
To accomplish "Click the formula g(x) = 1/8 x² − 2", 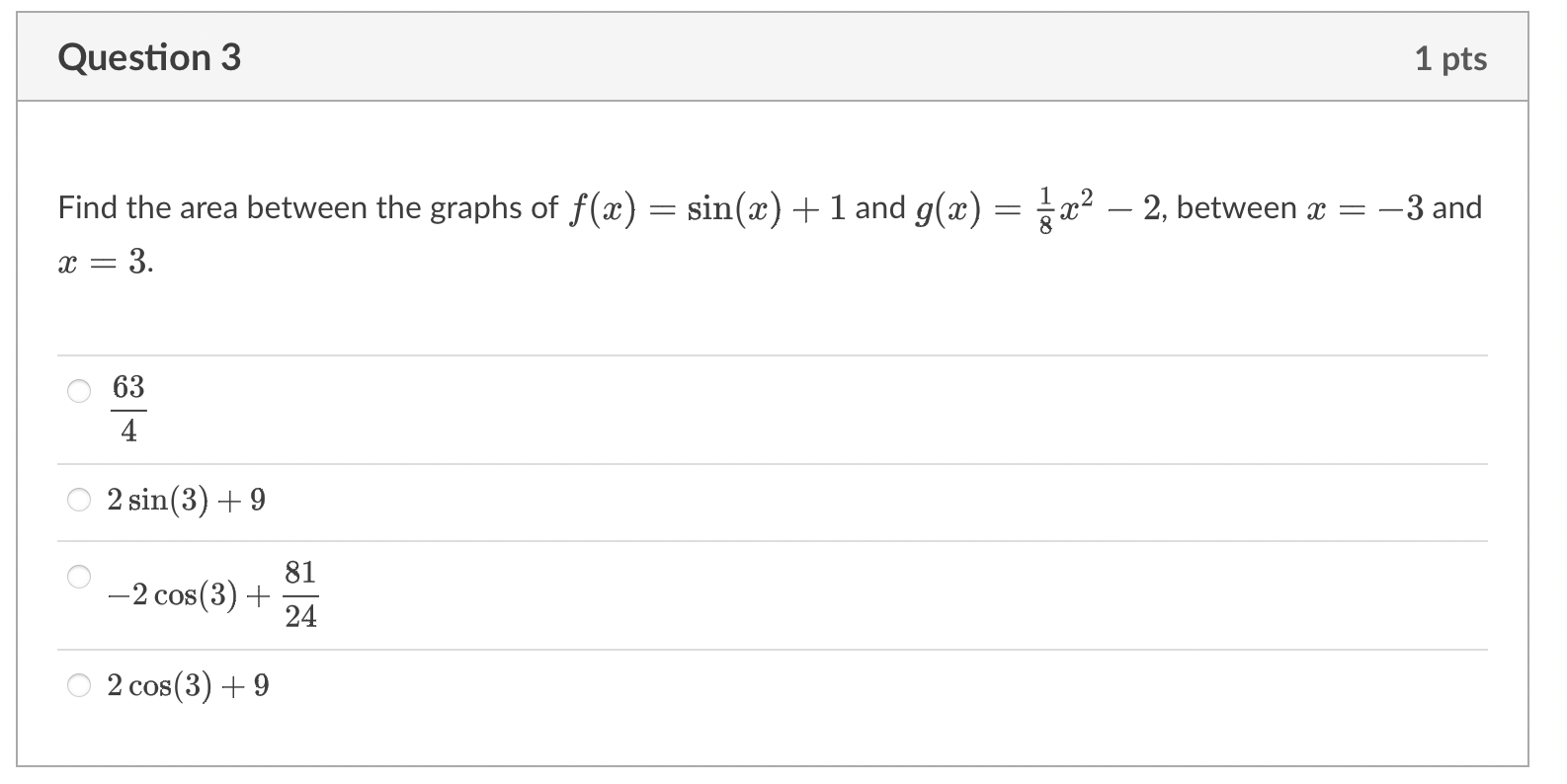I will [1042, 206].
